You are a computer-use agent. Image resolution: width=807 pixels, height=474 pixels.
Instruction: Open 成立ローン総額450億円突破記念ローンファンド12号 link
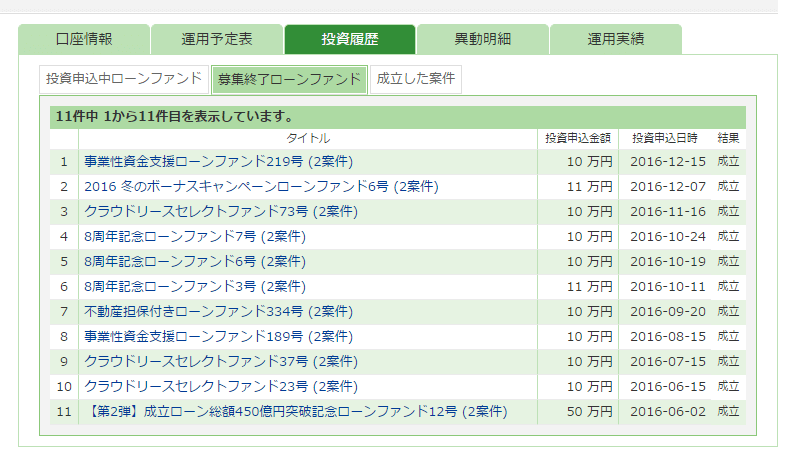point(295,412)
